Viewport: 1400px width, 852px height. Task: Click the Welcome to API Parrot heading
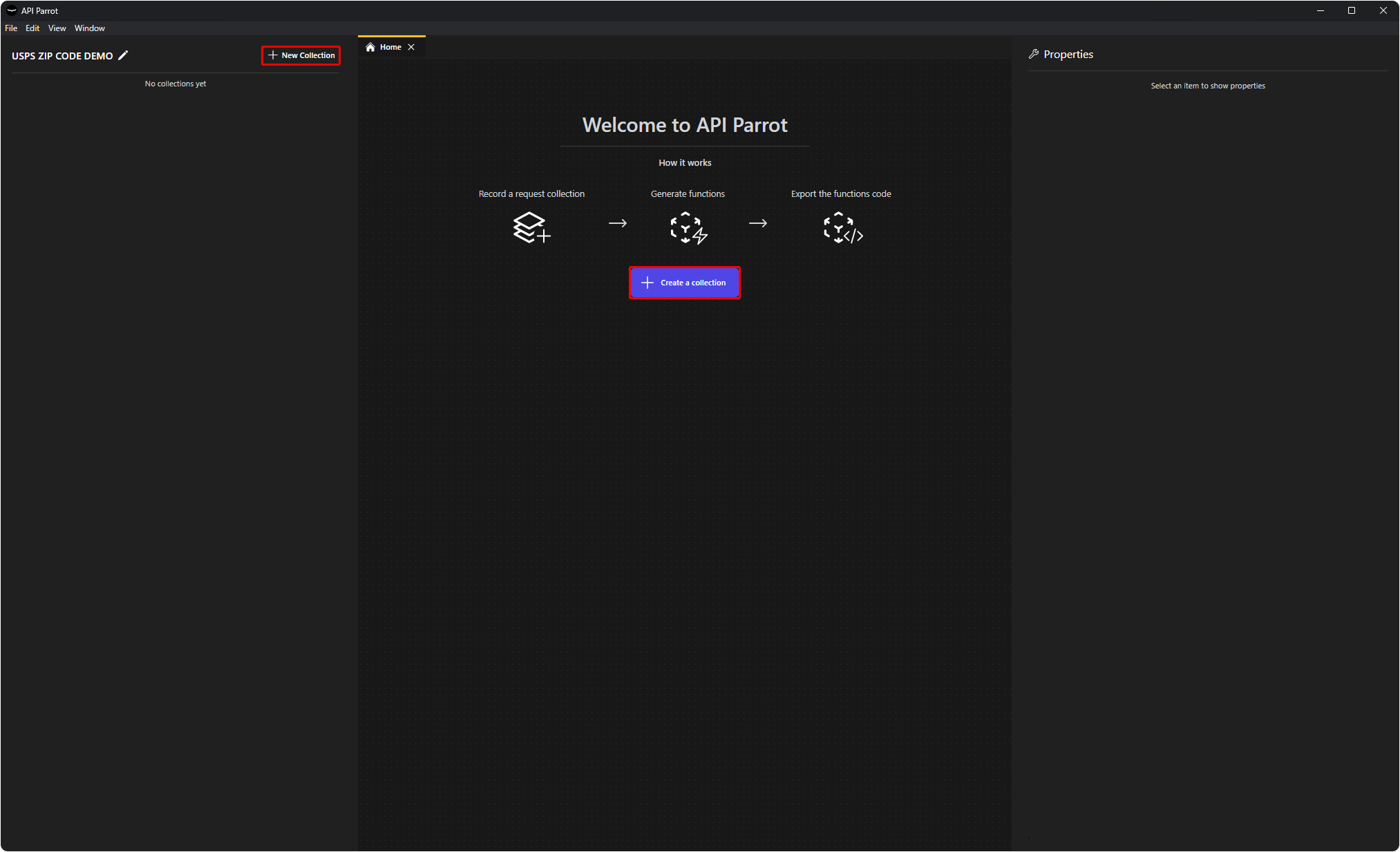(685, 125)
